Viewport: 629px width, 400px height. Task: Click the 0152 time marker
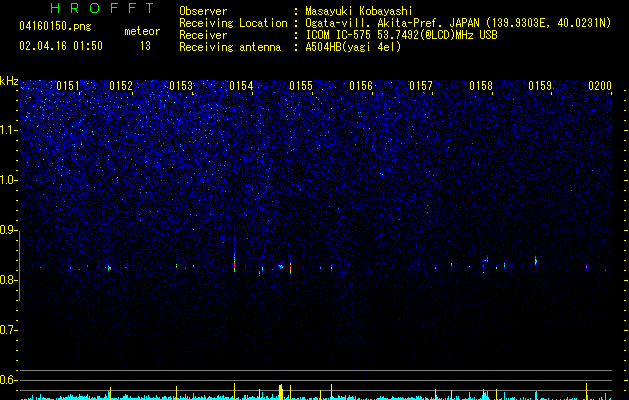[121, 86]
